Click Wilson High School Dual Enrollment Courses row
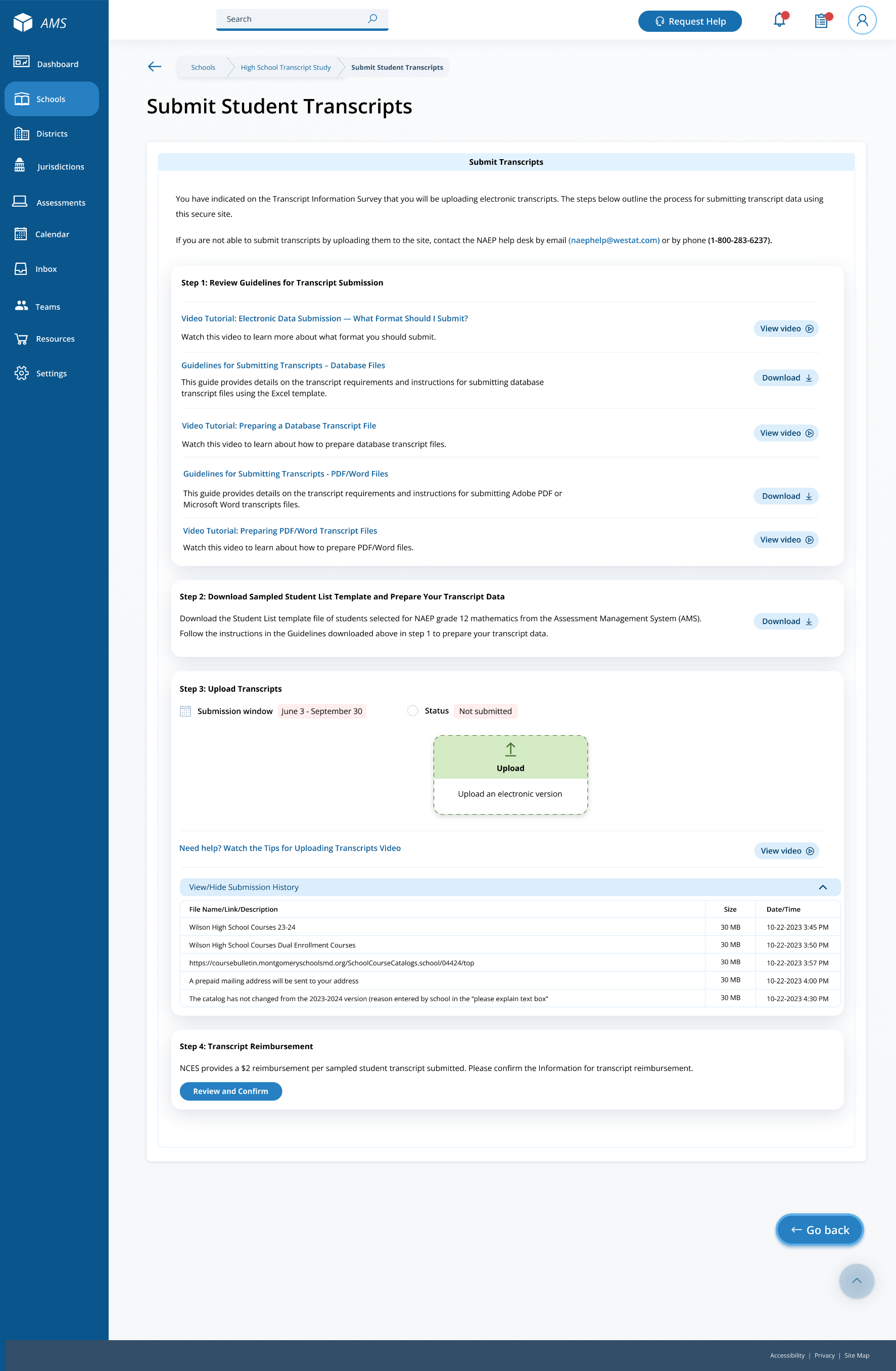Screen dimensions: 896x1371 pyautogui.click(x=510, y=944)
